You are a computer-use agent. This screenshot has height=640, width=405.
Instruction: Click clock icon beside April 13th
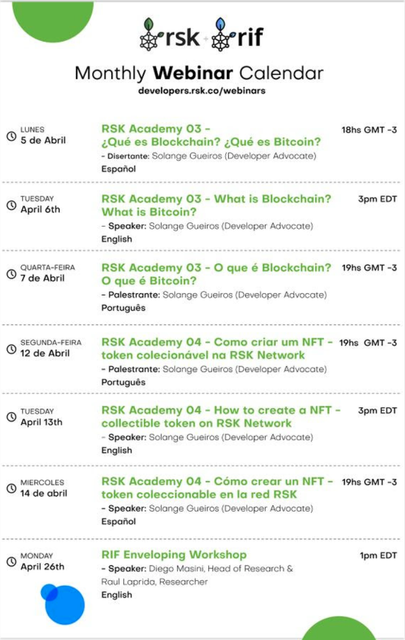pyautogui.click(x=11, y=417)
